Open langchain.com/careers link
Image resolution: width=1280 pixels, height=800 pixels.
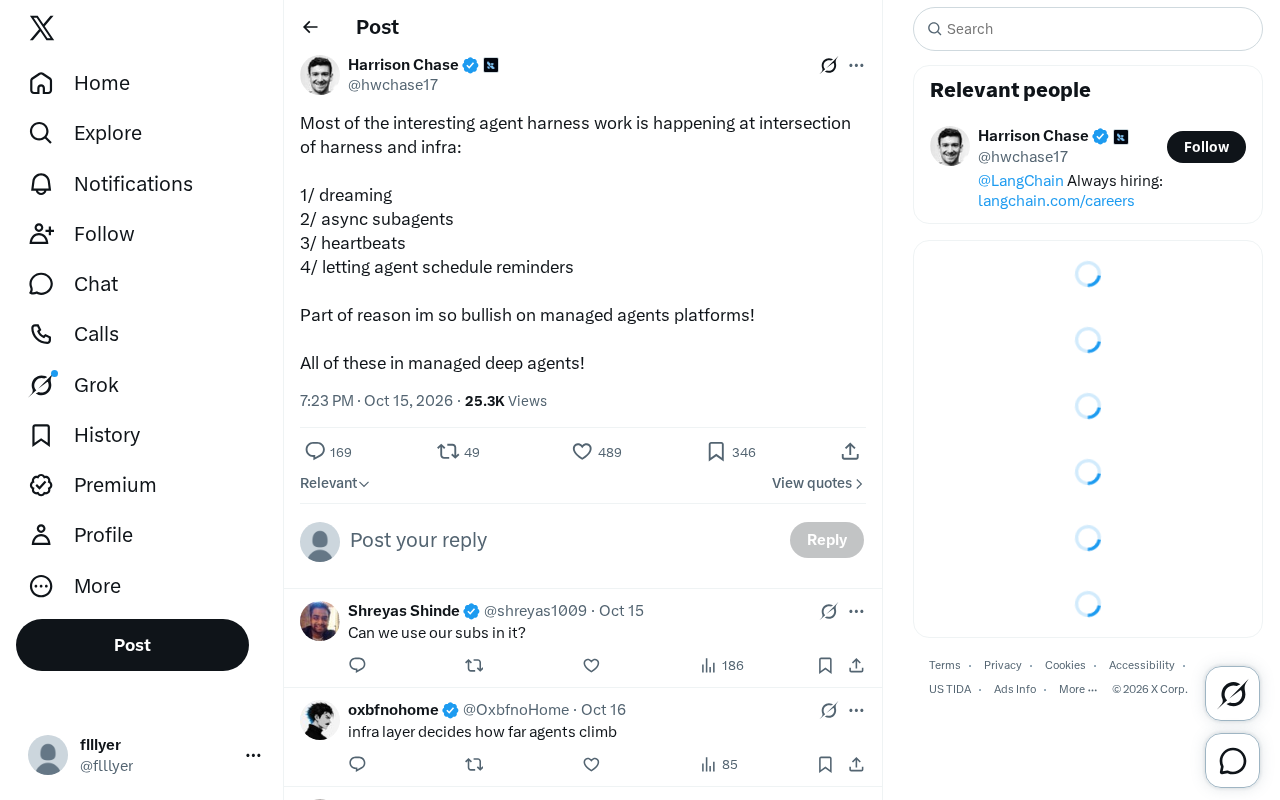coord(1056,201)
